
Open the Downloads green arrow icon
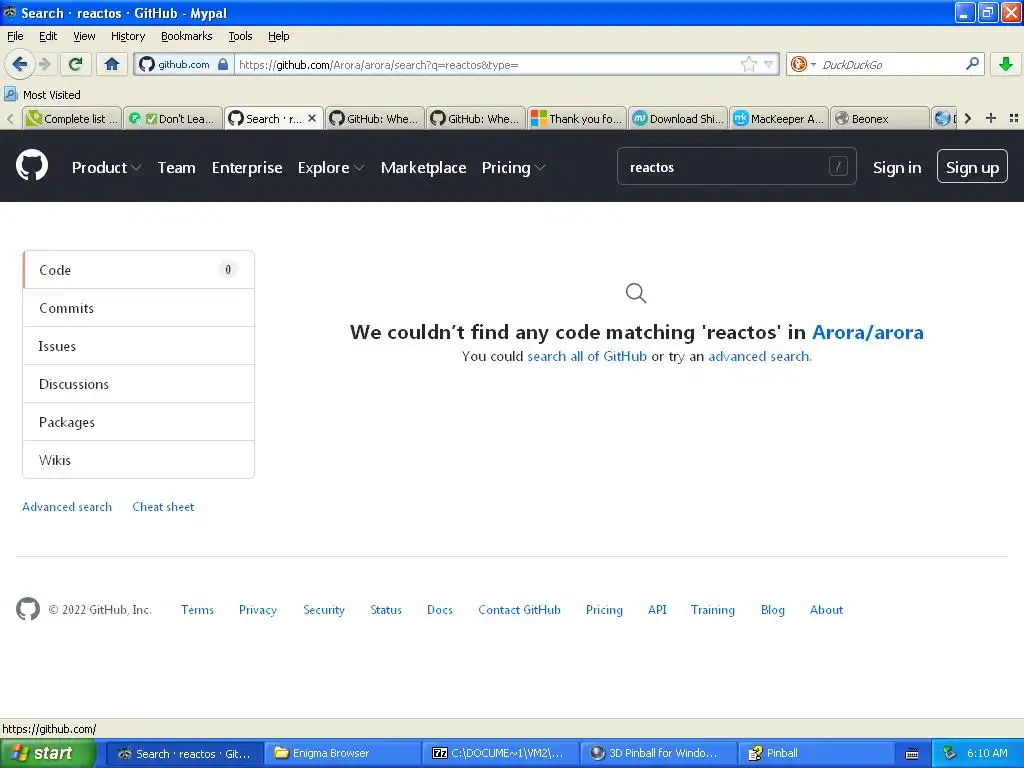[x=1006, y=64]
